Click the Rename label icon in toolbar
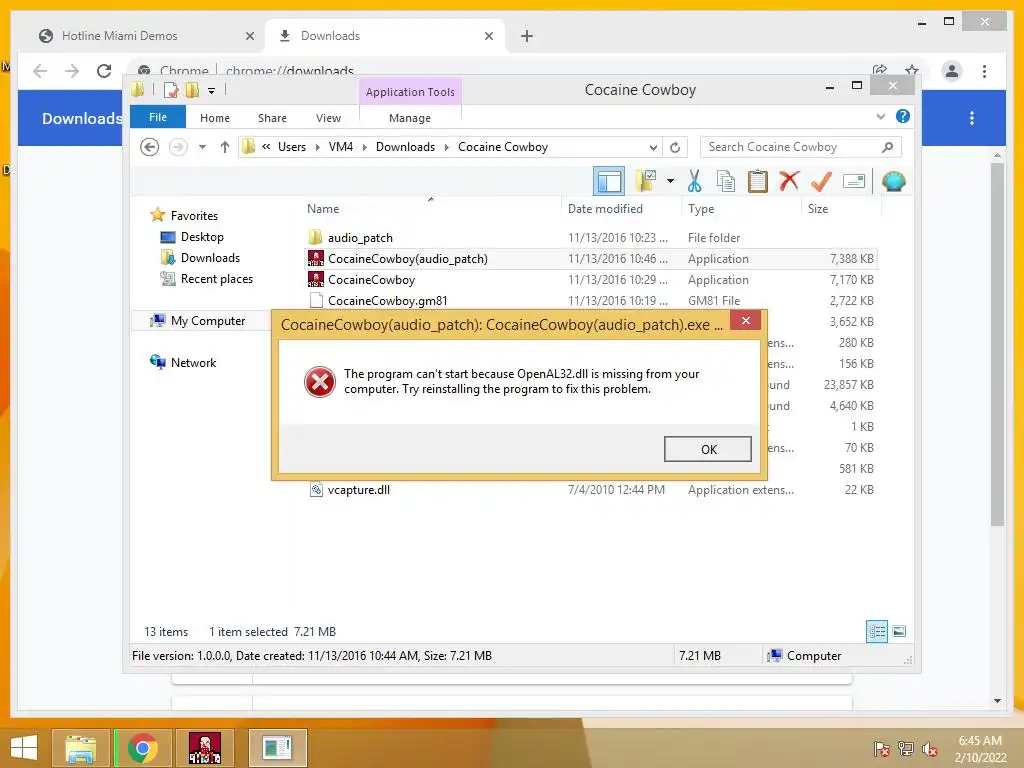Screen dimensions: 1024x768 pos(854,181)
